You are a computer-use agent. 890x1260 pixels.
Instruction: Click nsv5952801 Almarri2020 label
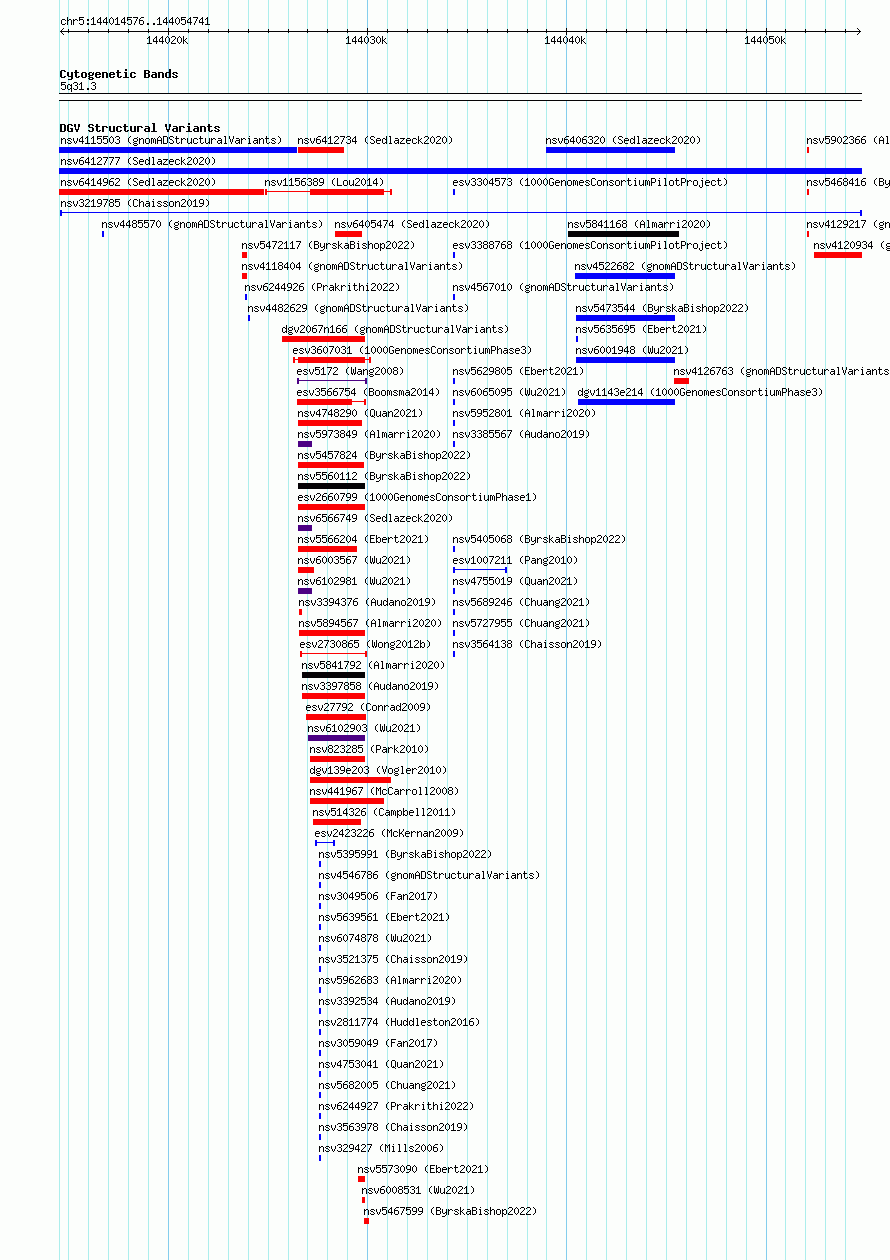pyautogui.click(x=524, y=413)
